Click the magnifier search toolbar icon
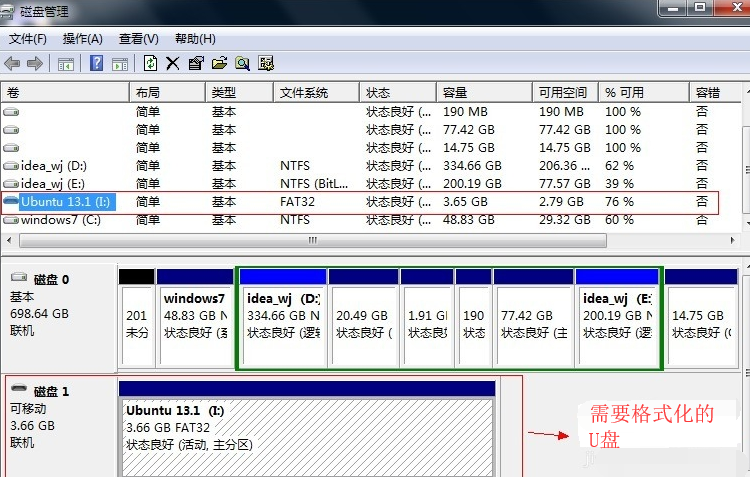The width and height of the screenshot is (750, 477). coord(242,64)
